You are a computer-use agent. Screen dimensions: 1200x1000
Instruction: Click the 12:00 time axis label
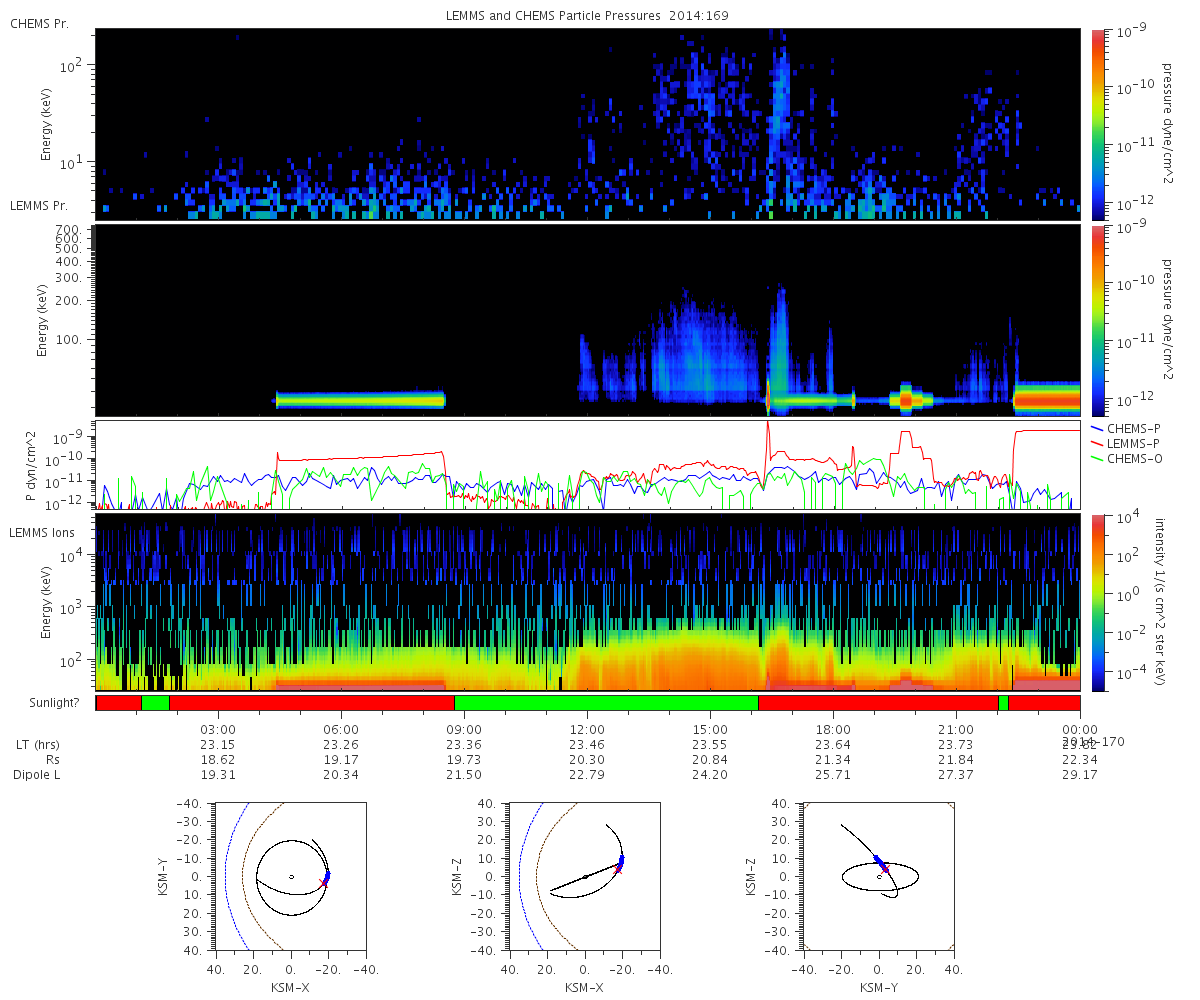587,729
